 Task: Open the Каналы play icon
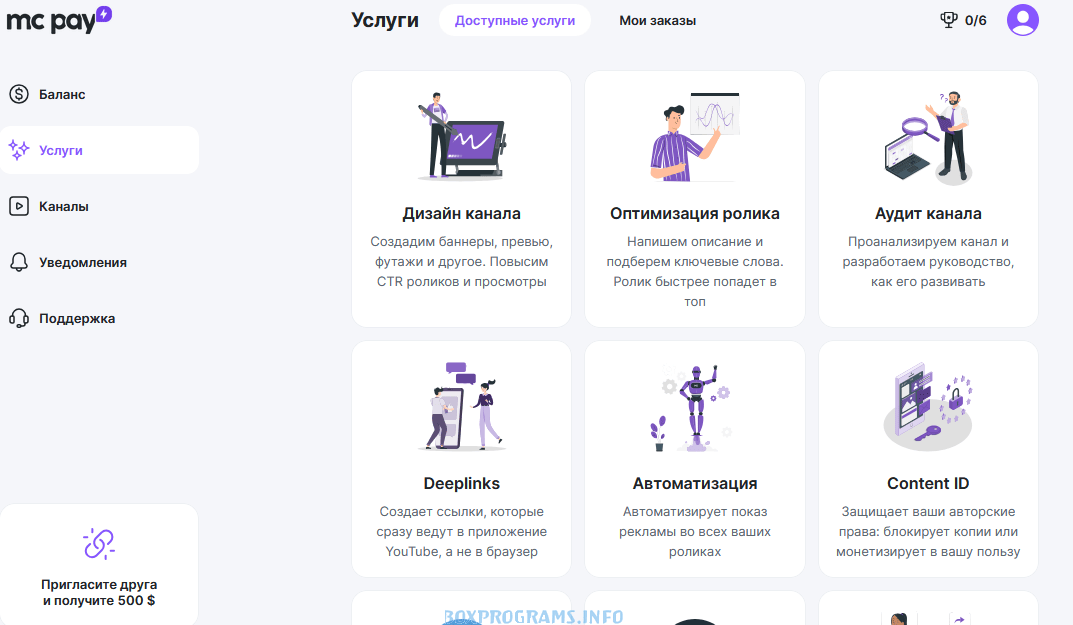[19, 206]
